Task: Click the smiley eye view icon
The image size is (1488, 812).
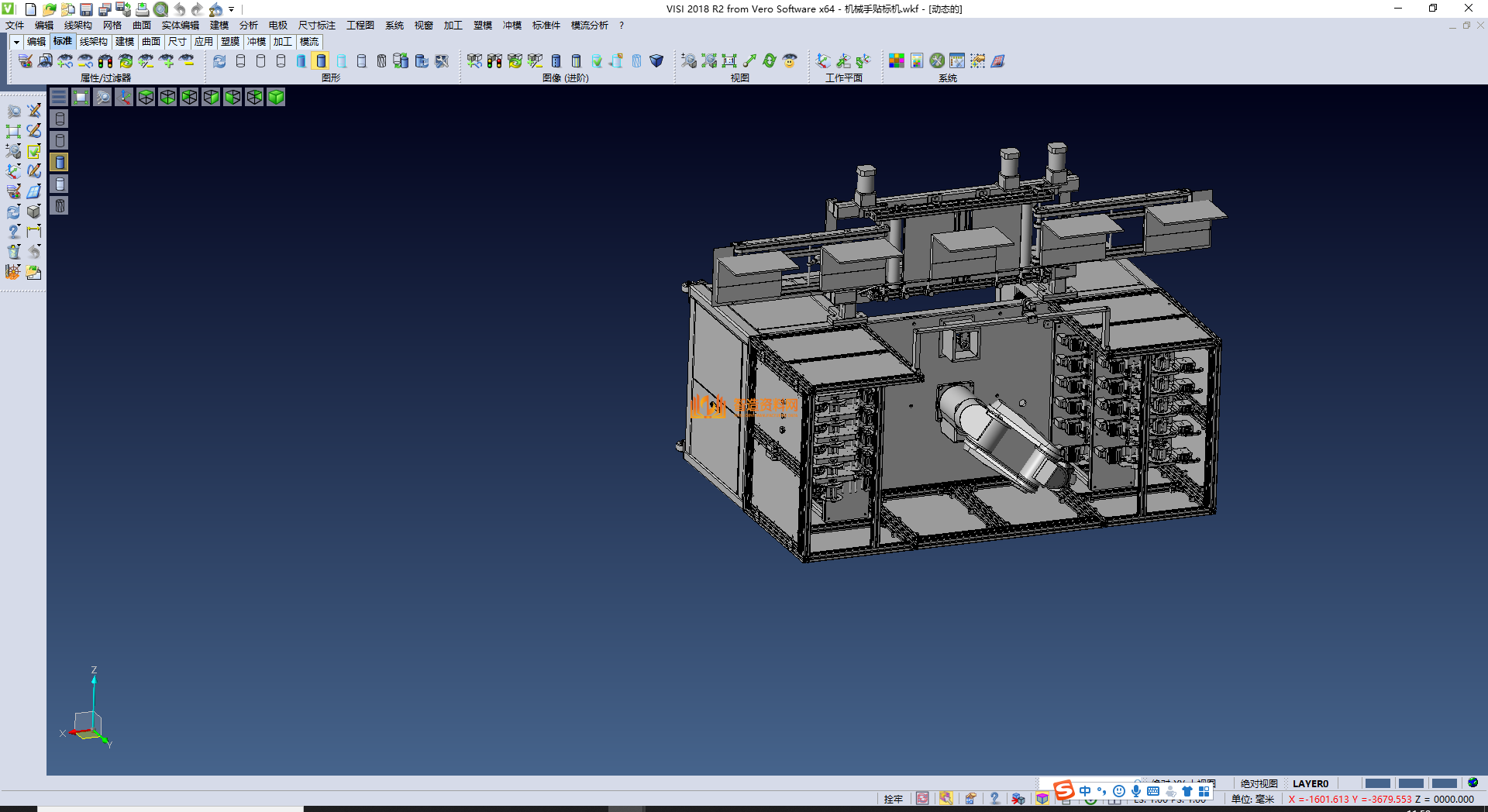Action: pos(789,60)
